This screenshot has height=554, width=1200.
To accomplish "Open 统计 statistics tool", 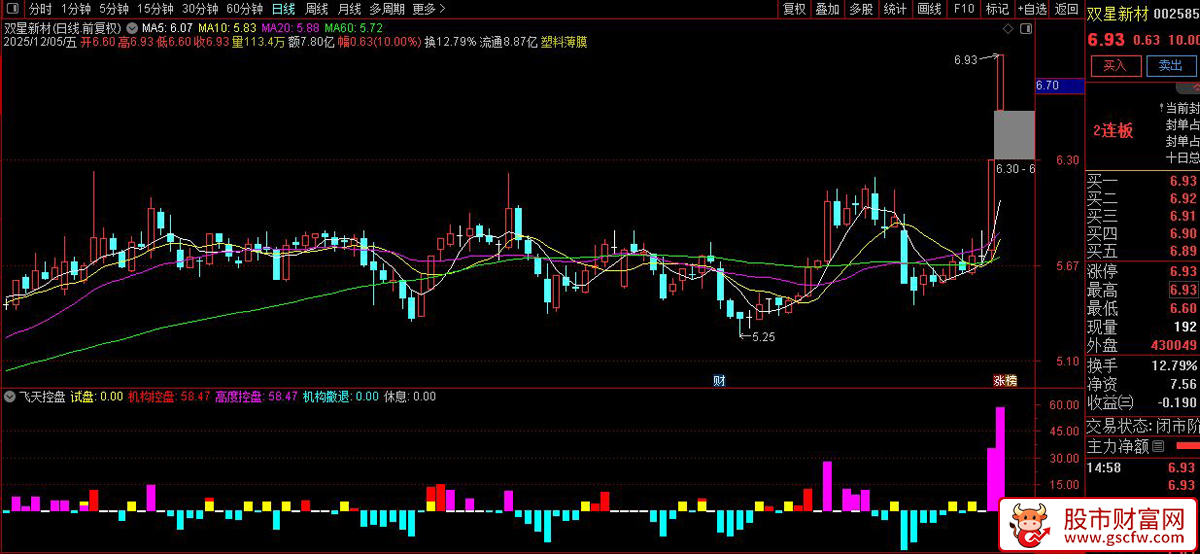I will [x=895, y=9].
